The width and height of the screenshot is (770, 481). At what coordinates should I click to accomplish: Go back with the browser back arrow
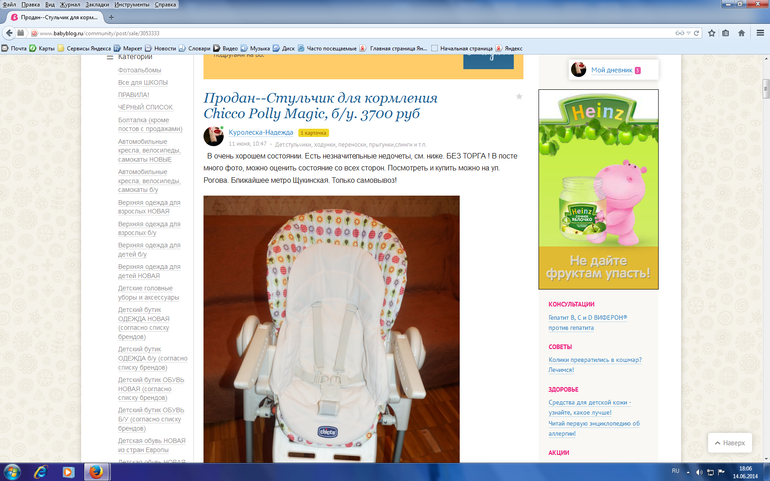click(x=9, y=33)
